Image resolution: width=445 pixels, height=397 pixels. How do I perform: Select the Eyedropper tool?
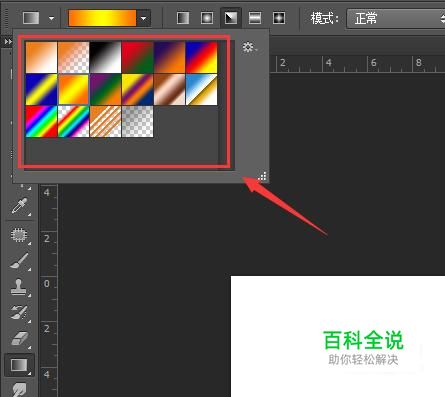click(x=19, y=206)
